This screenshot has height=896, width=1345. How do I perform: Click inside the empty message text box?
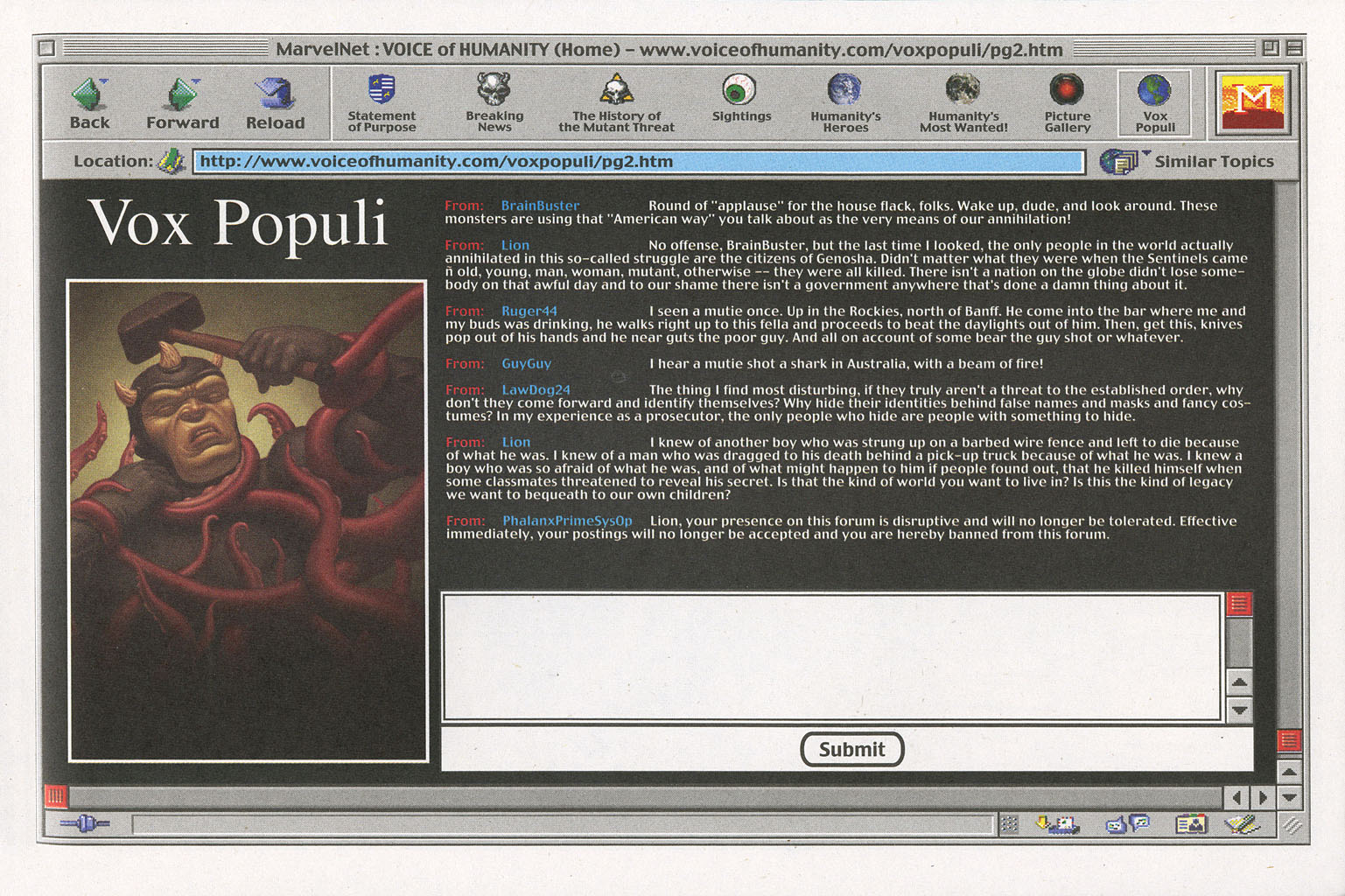[x=831, y=657]
